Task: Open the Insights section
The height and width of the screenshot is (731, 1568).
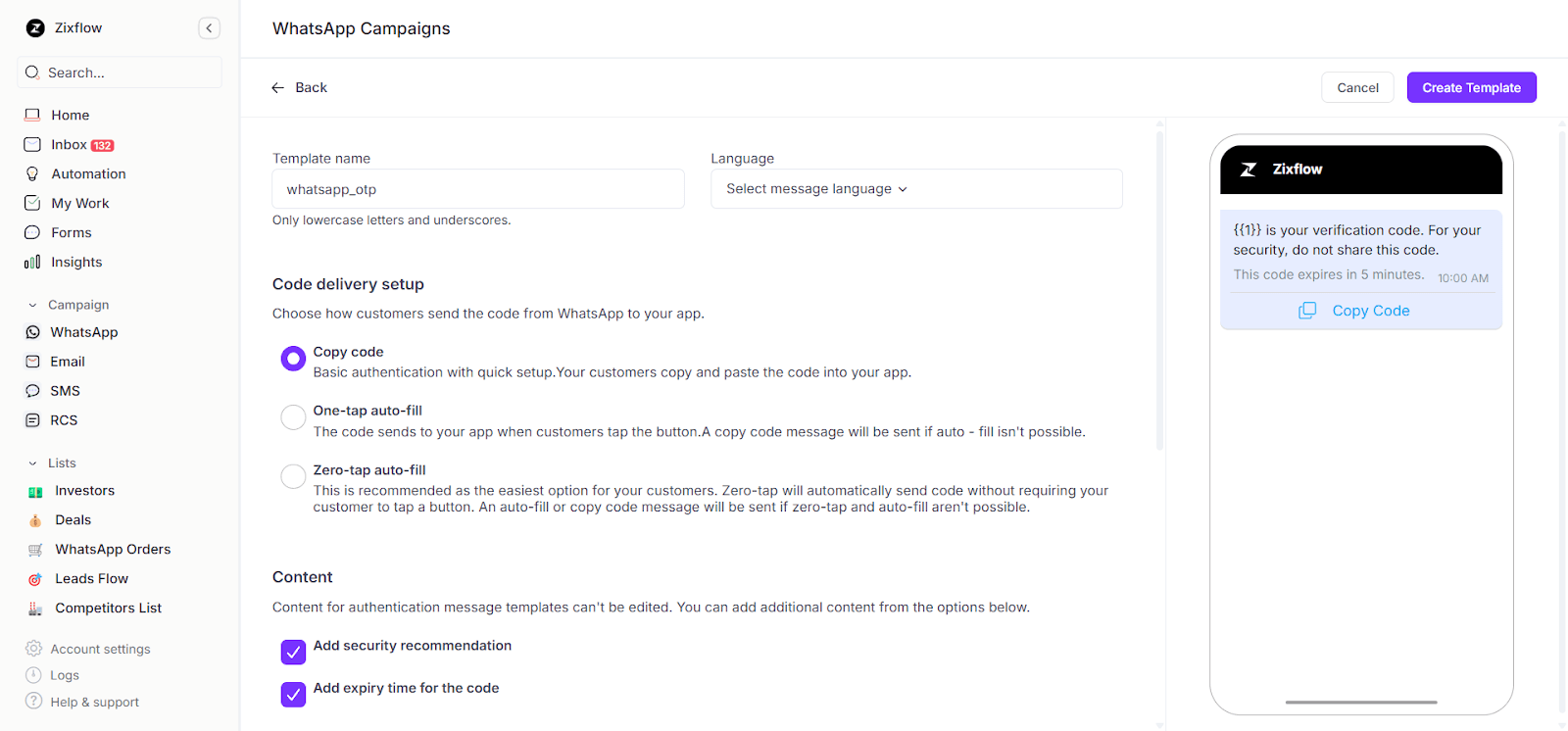Action: (75, 262)
